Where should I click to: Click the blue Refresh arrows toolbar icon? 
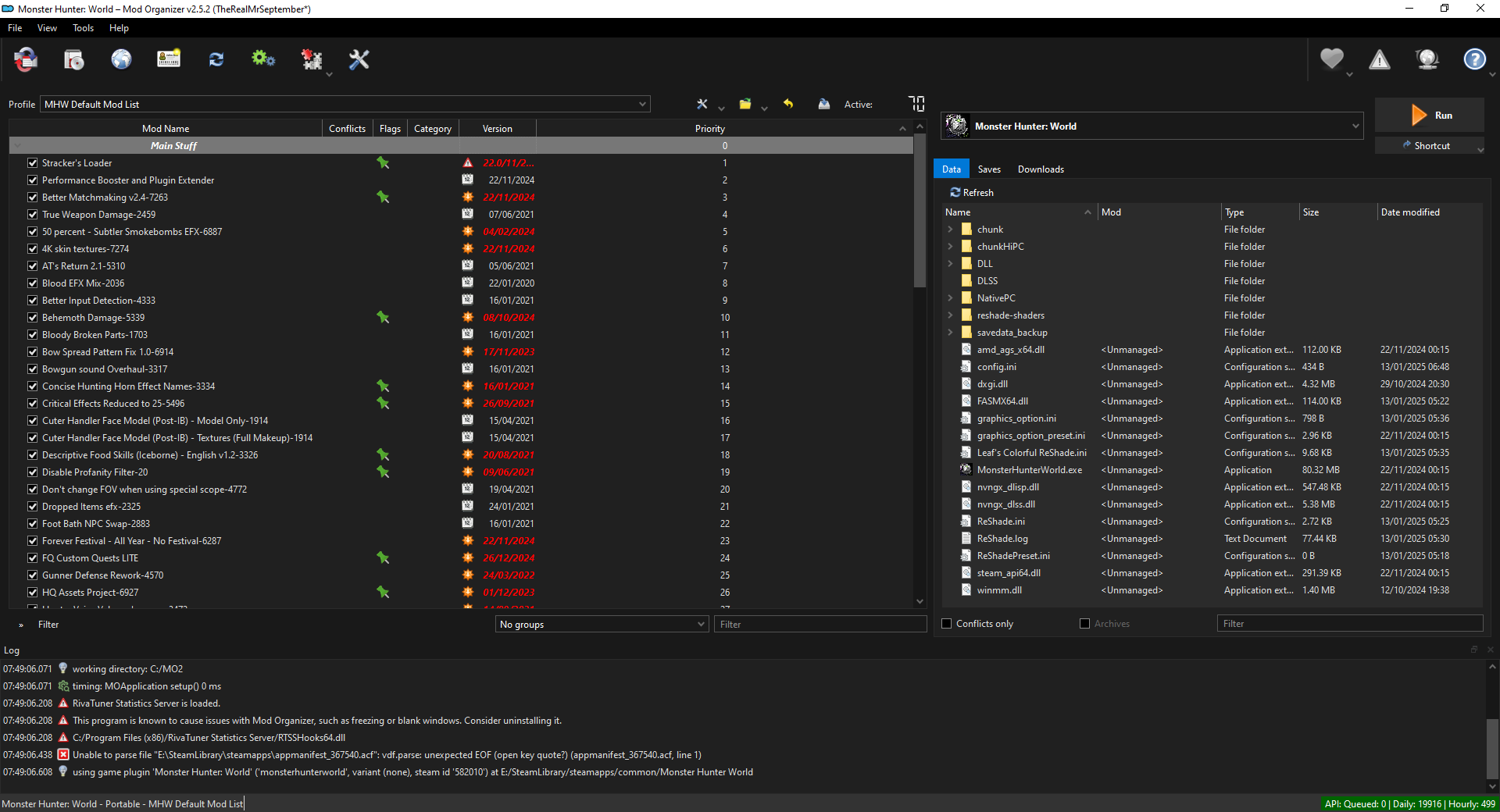216,59
